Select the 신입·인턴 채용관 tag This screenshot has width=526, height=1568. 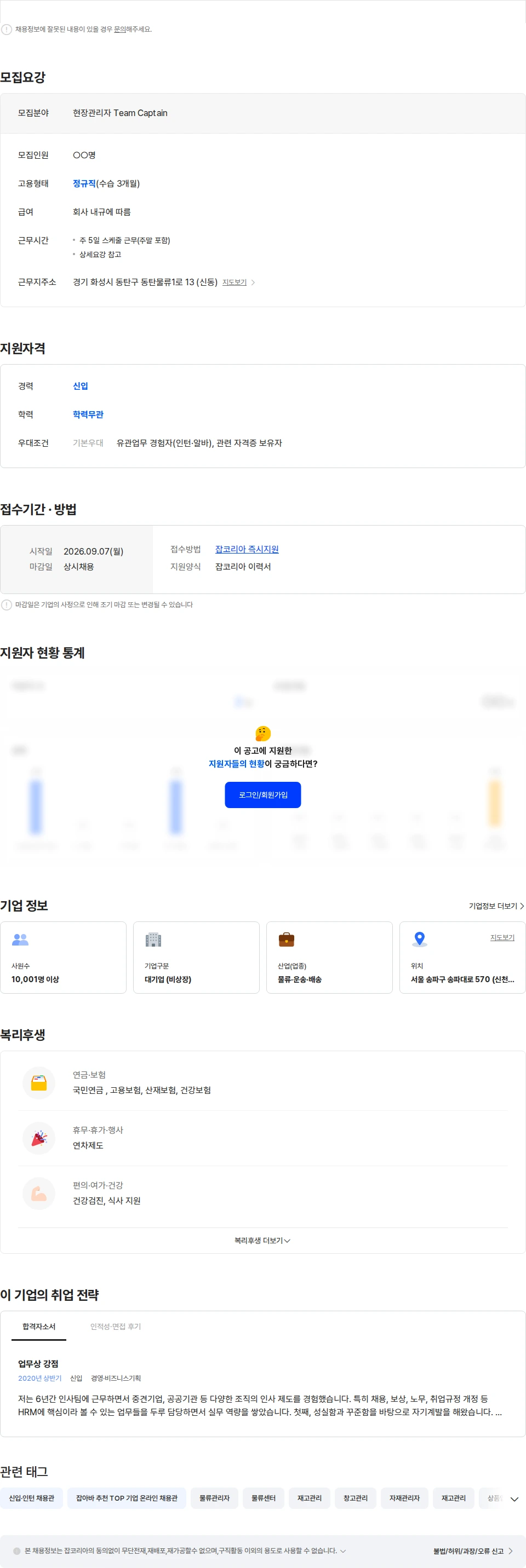pos(32,1498)
